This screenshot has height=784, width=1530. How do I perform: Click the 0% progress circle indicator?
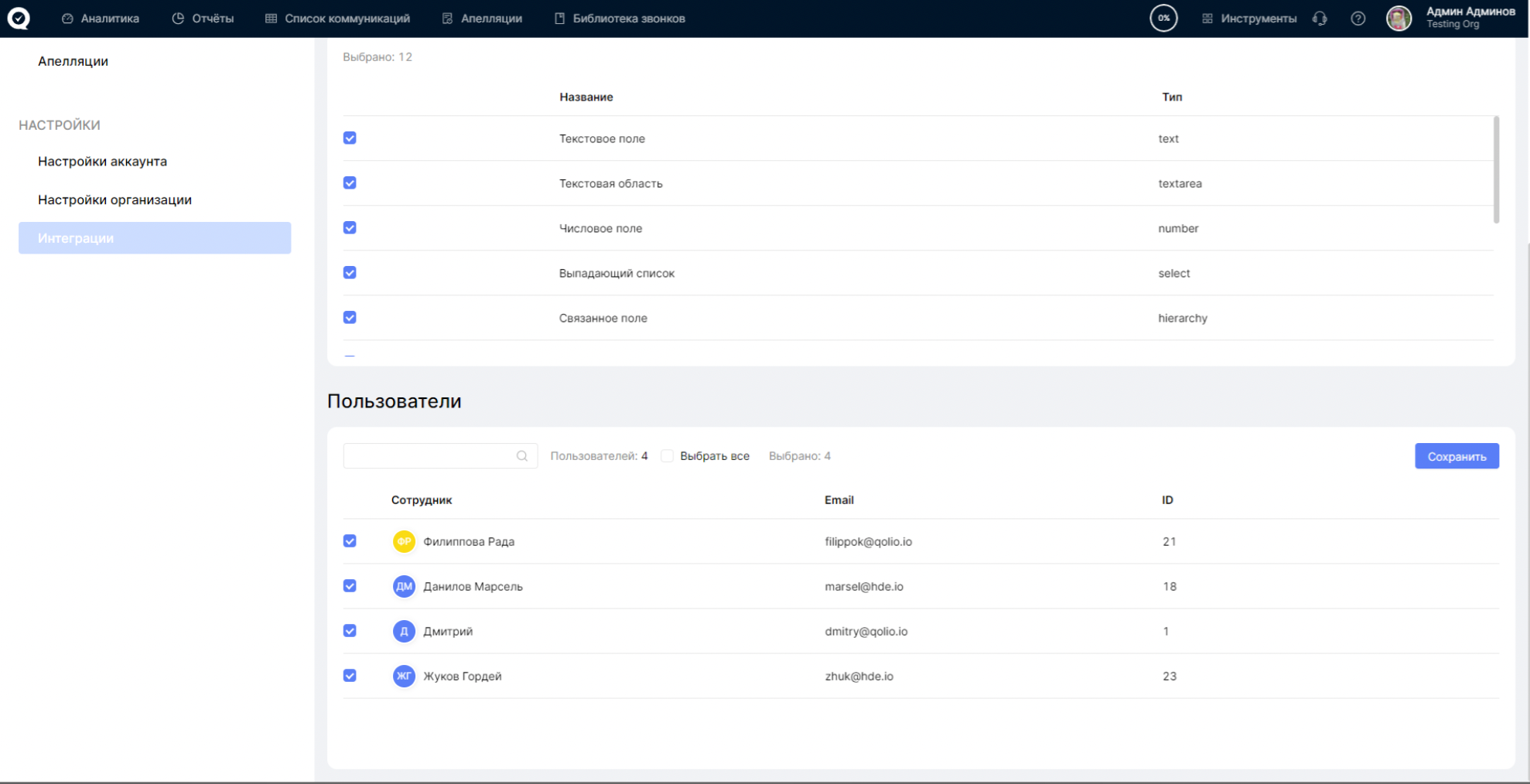click(x=1163, y=18)
